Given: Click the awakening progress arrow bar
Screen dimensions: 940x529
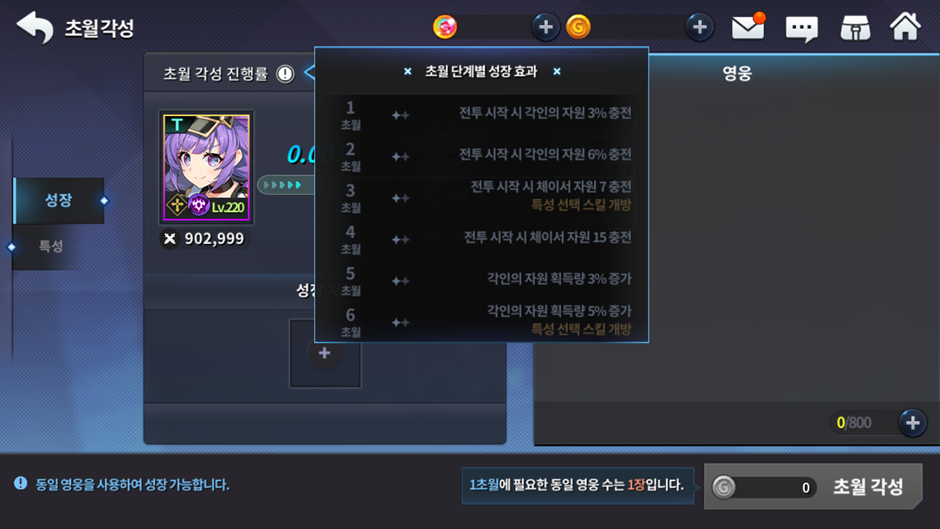Looking at the screenshot, I should pyautogui.click(x=286, y=185).
